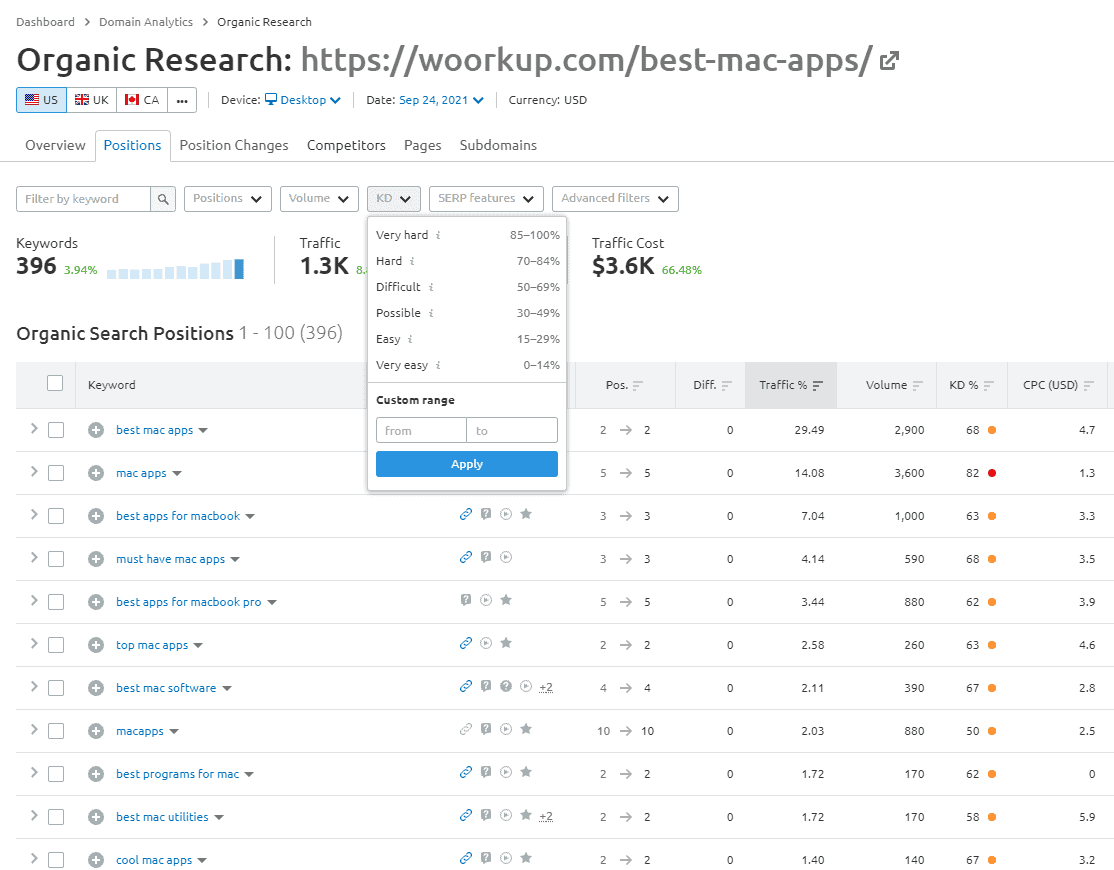This screenshot has height=870, width=1114.
Task: Click the 'from' custom range field
Action: pos(421,430)
